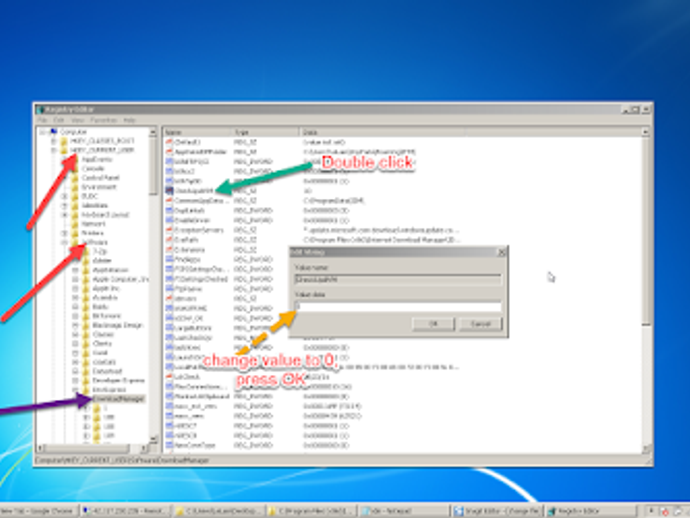Close the Edit String dialog
690x518 pixels.
click(x=502, y=252)
